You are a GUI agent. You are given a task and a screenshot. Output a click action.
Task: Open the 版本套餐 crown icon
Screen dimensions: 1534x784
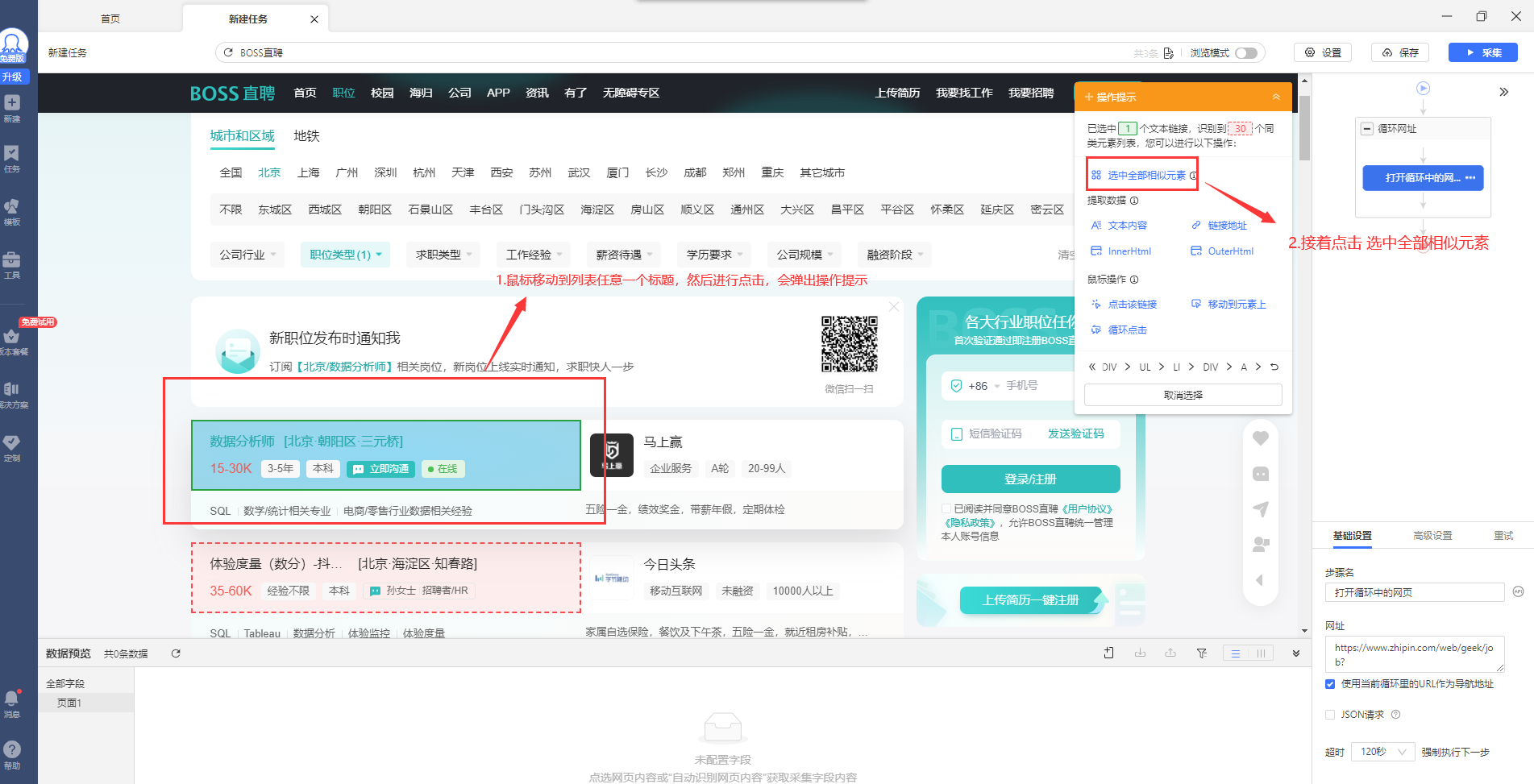tap(12, 341)
